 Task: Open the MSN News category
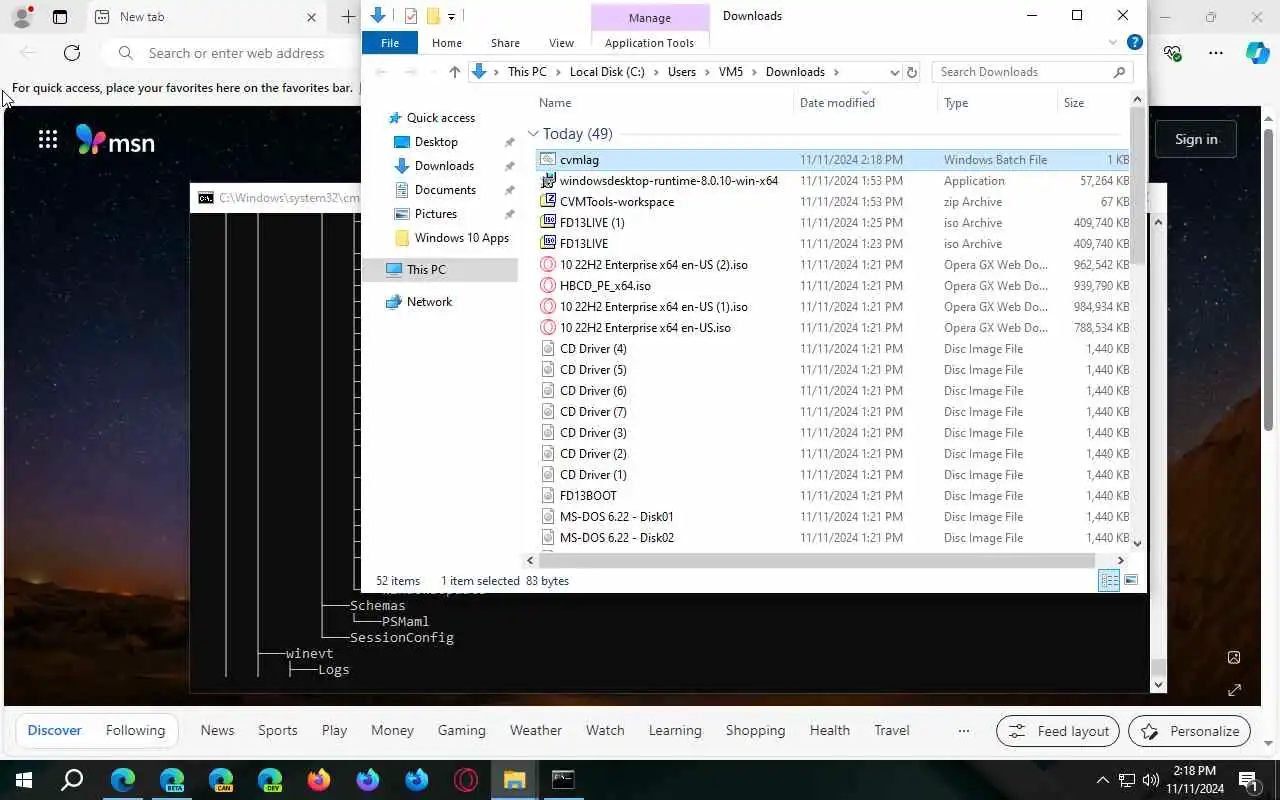pos(217,731)
